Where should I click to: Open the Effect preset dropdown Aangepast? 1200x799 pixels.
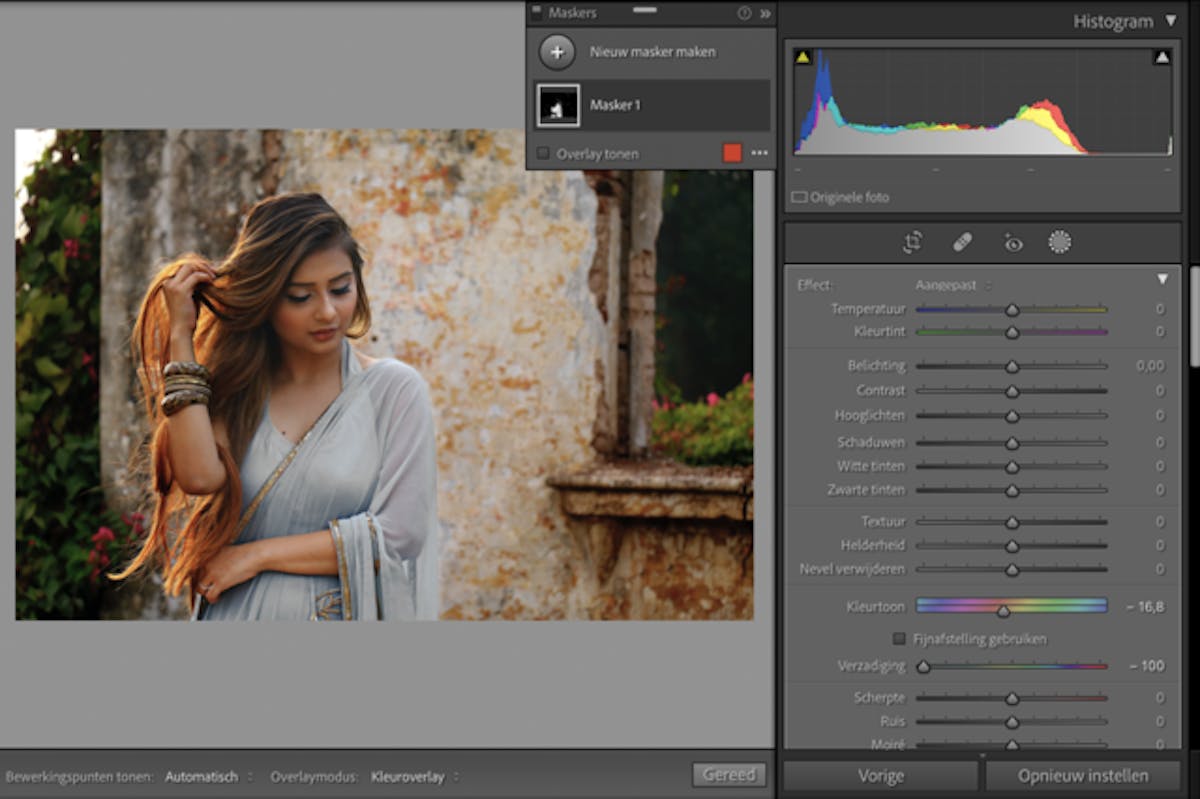(x=953, y=285)
